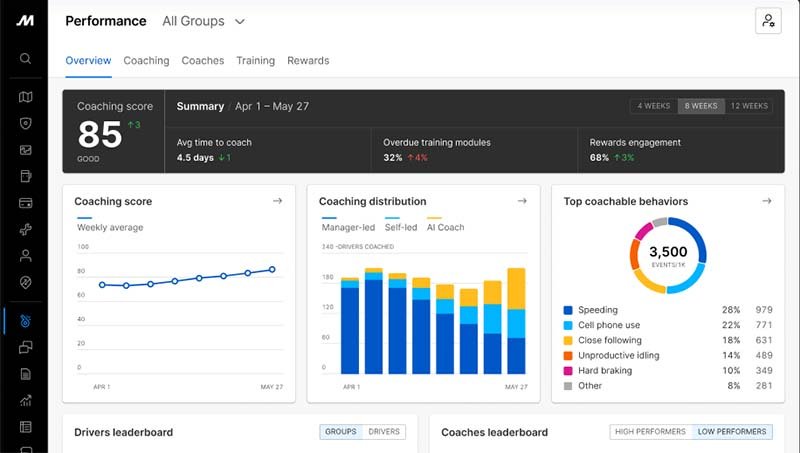The image size is (800, 453).
Task: Go to the Rewards tab
Action: point(308,61)
